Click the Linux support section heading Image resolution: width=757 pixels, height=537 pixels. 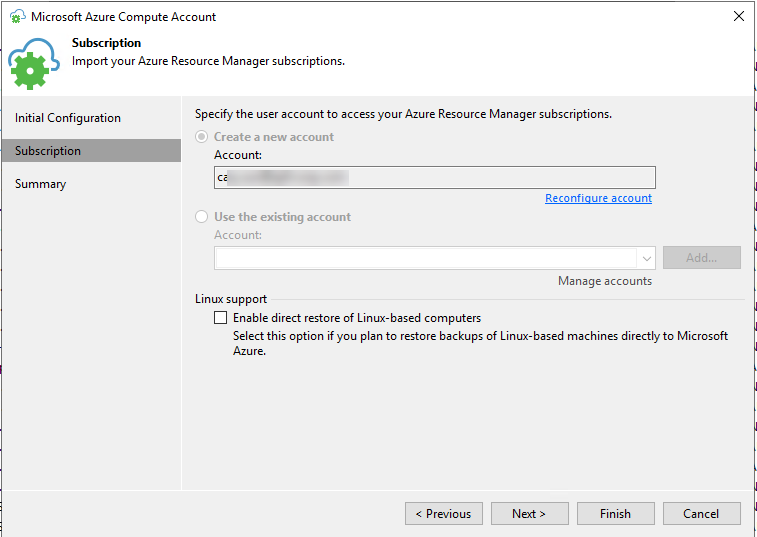pos(231,299)
